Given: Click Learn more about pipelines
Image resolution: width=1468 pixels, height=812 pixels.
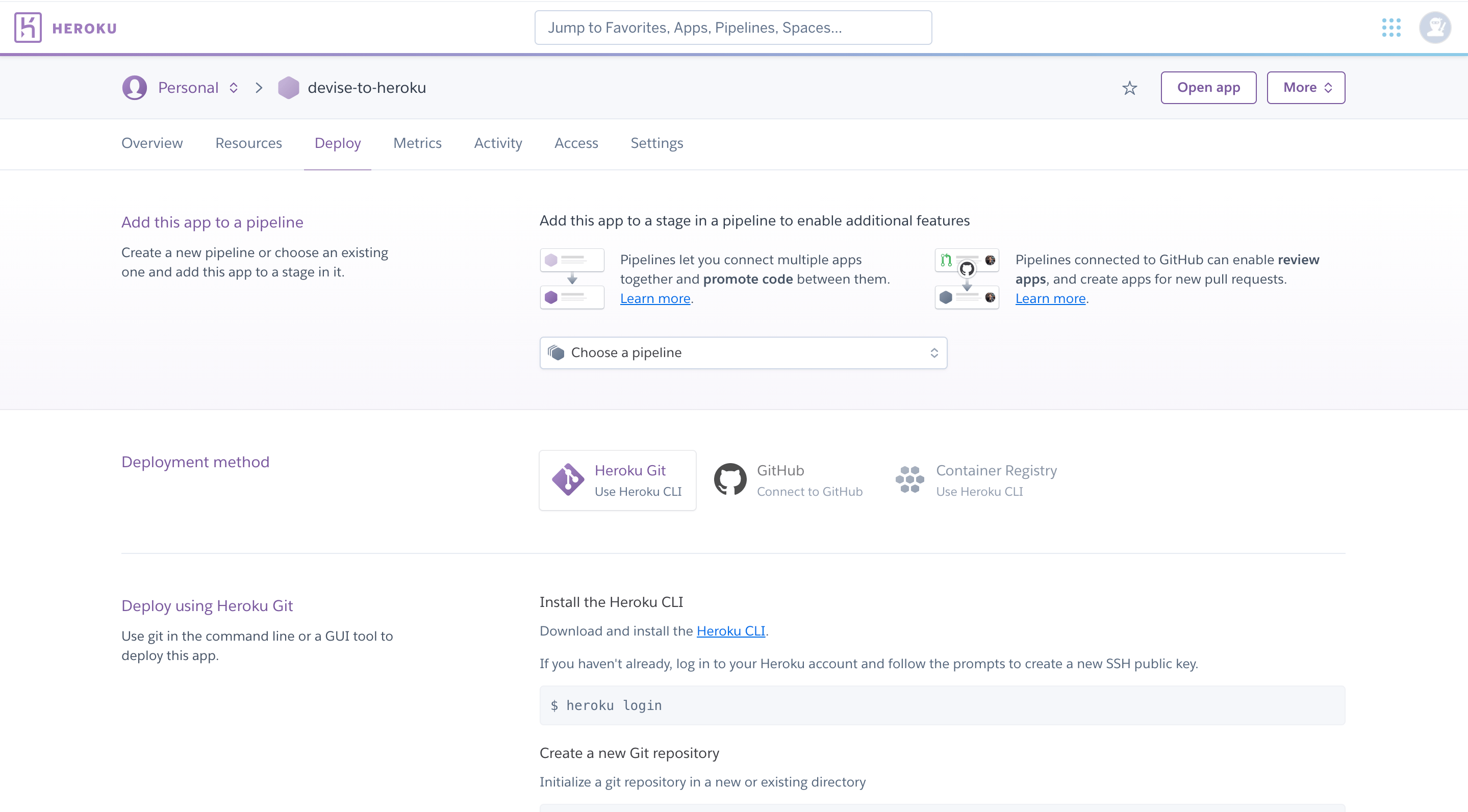Looking at the screenshot, I should 654,298.
